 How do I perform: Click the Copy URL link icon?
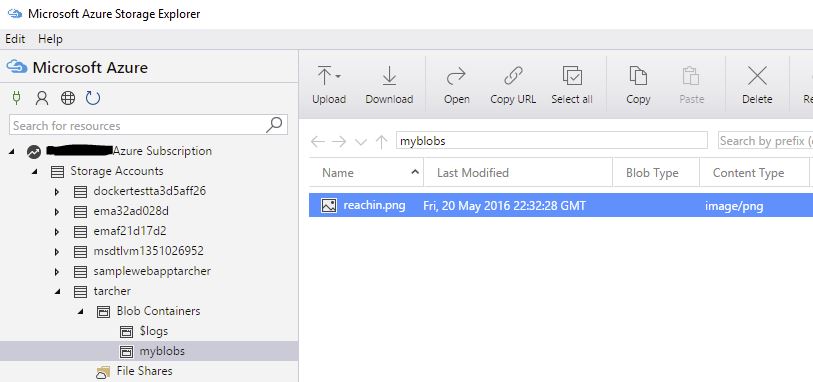pyautogui.click(x=513, y=76)
